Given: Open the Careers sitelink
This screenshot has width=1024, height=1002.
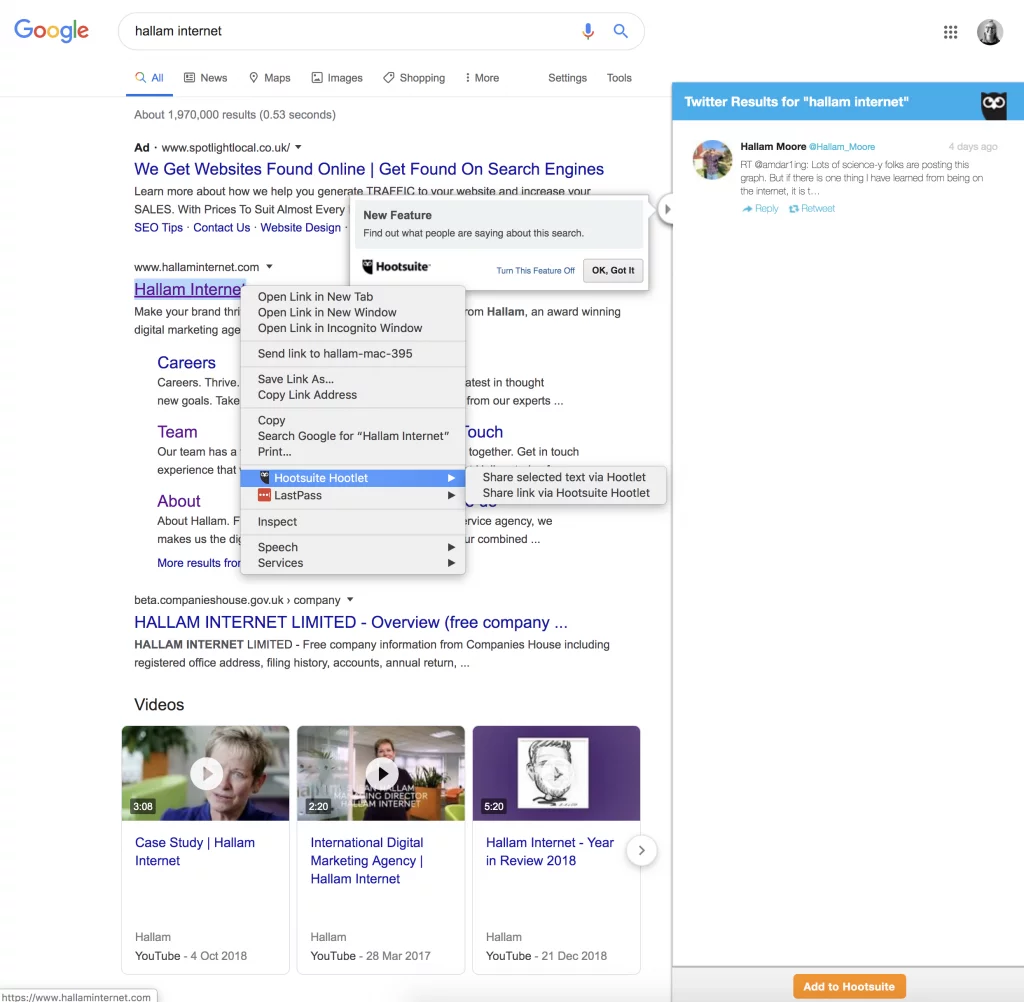Looking at the screenshot, I should point(186,363).
